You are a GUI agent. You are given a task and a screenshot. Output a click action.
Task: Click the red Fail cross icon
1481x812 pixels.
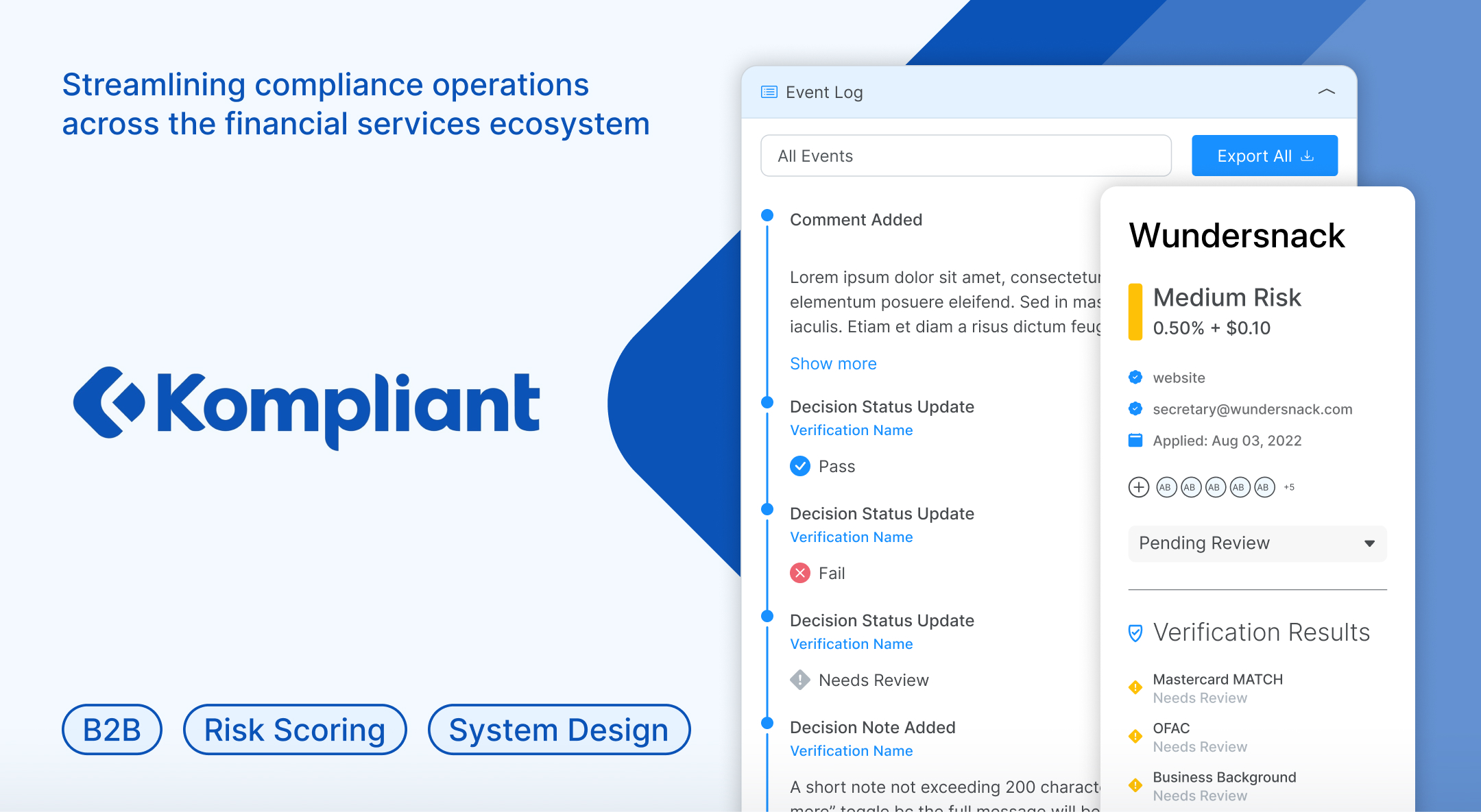click(x=800, y=573)
